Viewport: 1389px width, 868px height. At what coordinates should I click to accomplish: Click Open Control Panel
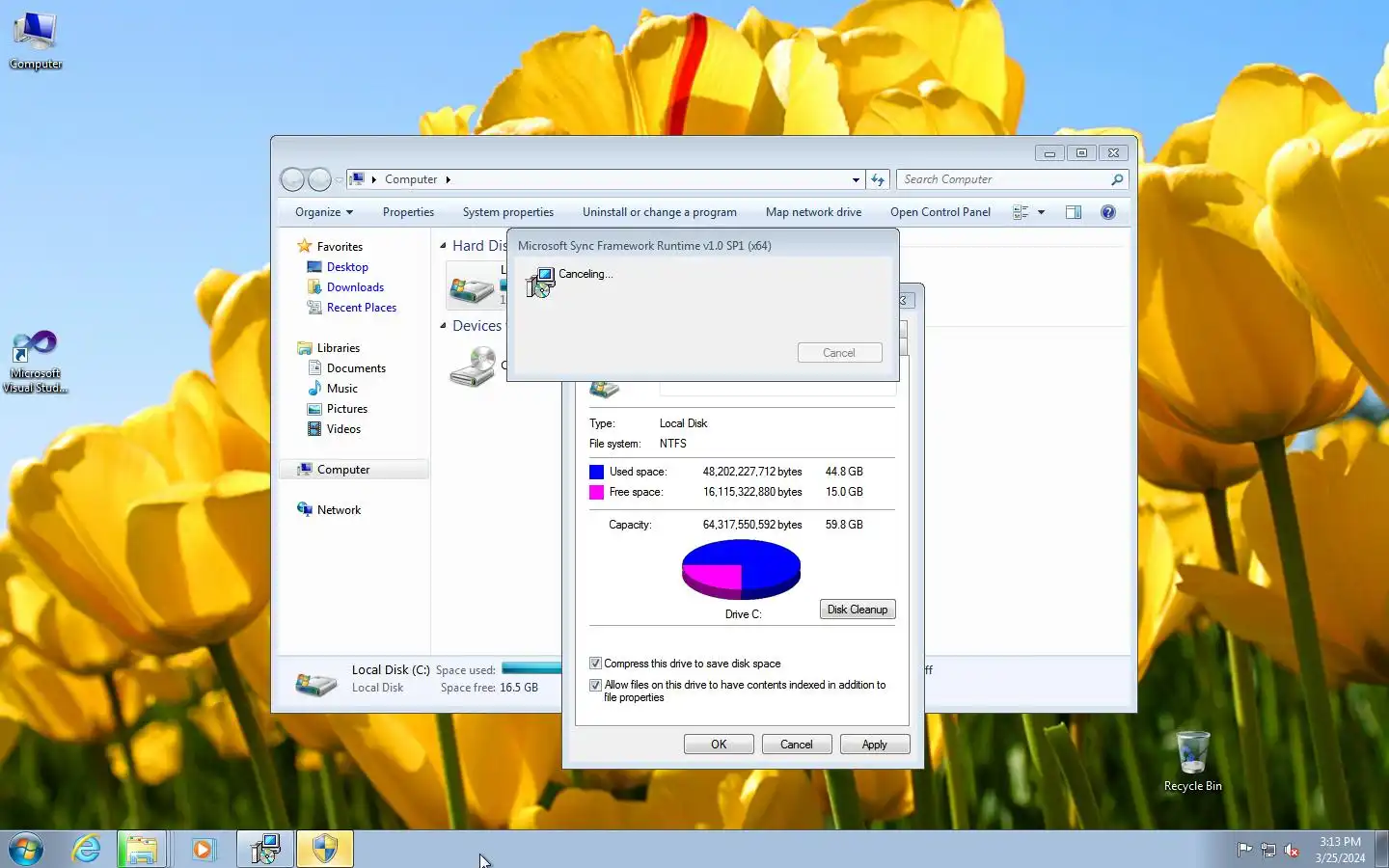tap(940, 212)
